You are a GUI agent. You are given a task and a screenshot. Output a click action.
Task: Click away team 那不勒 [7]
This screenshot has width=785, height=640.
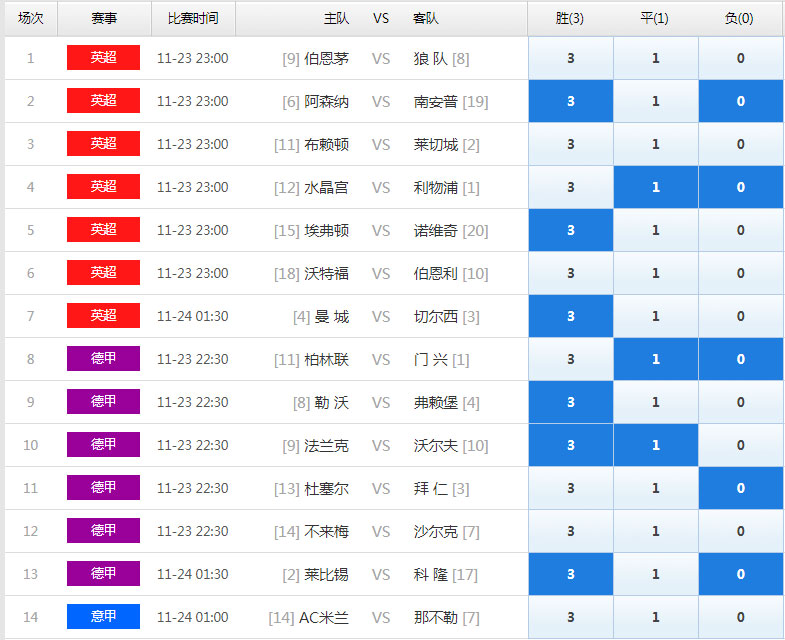click(446, 618)
